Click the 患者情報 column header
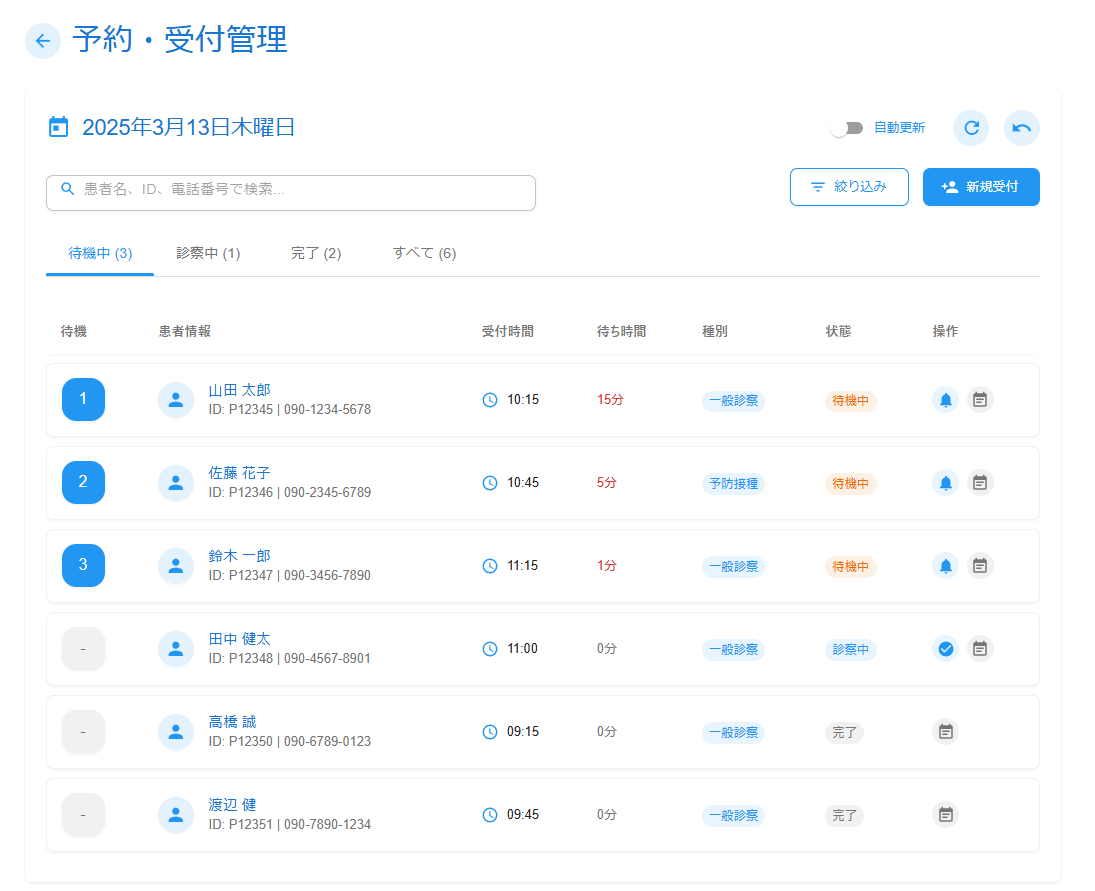This screenshot has width=1095, height=891. [185, 332]
